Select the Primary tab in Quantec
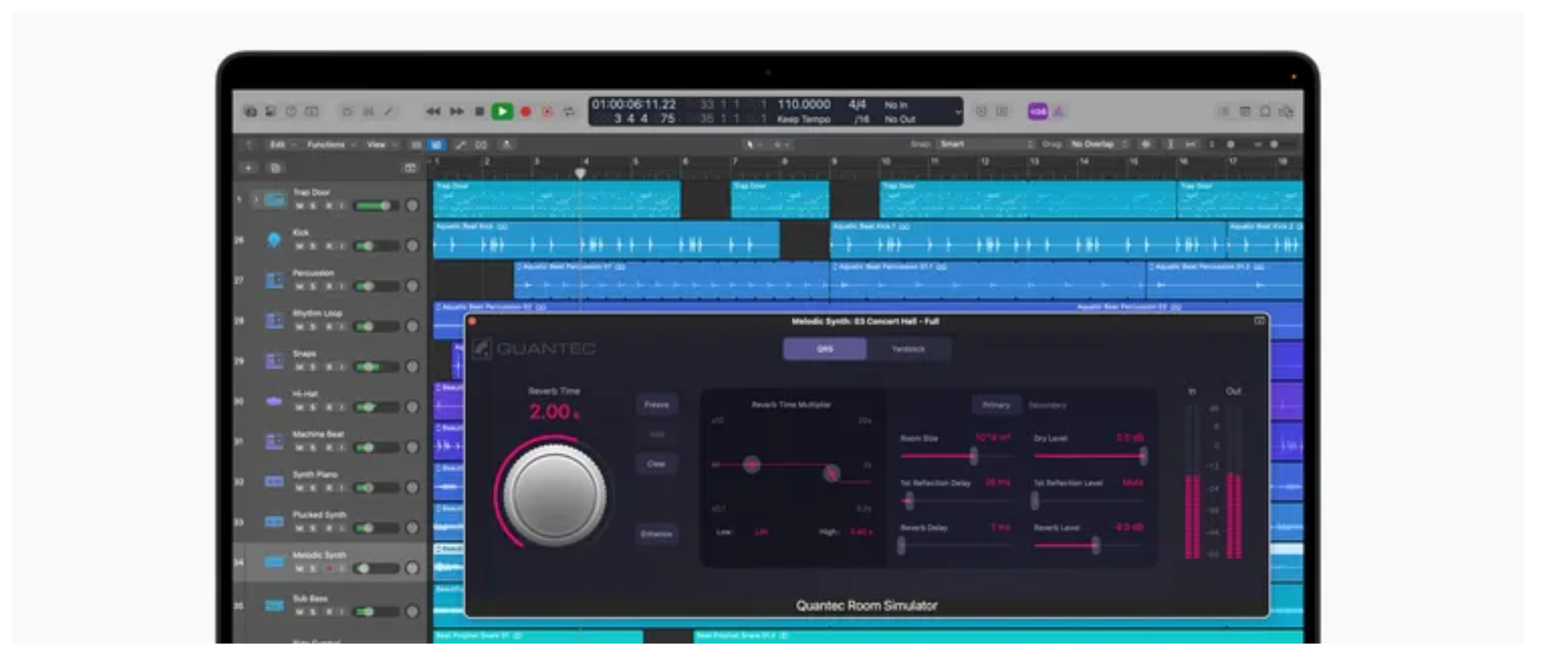The width and height of the screenshot is (1568, 655). coord(996,405)
